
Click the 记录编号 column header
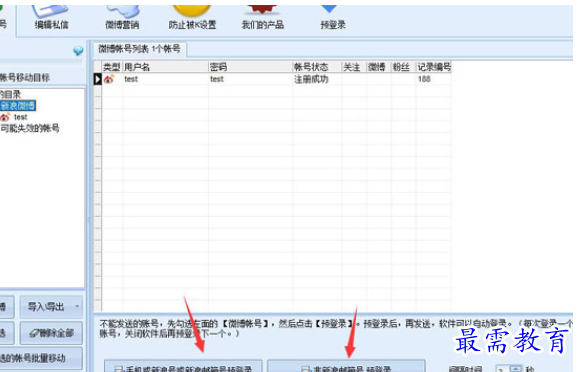pyautogui.click(x=433, y=67)
